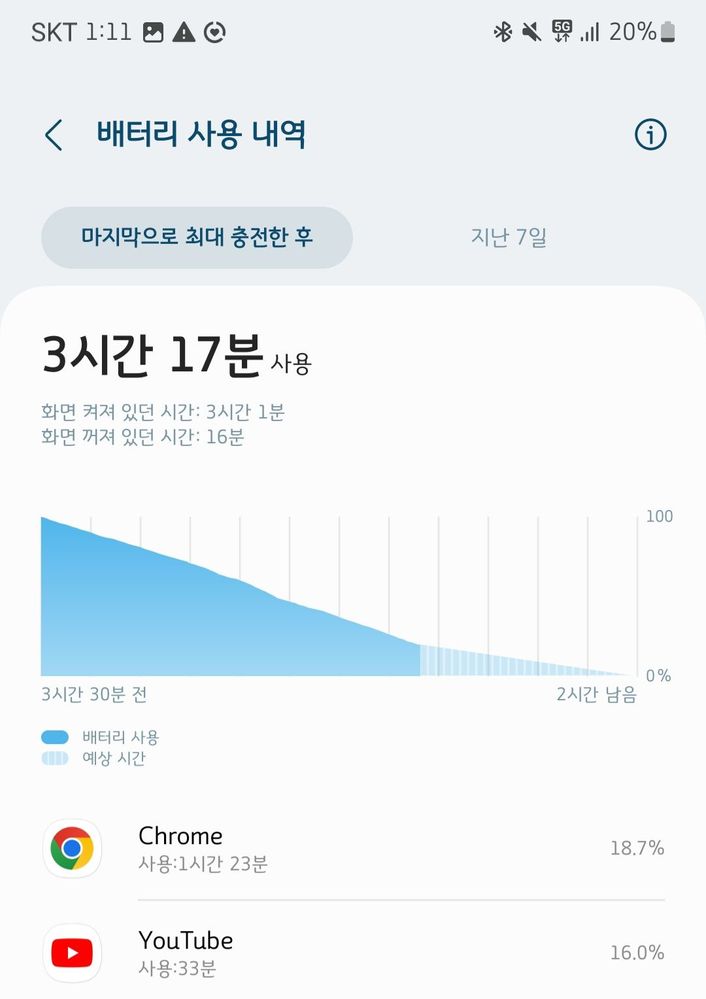Tap the YouTube app icon
Image resolution: width=706 pixels, height=999 pixels.
72,952
